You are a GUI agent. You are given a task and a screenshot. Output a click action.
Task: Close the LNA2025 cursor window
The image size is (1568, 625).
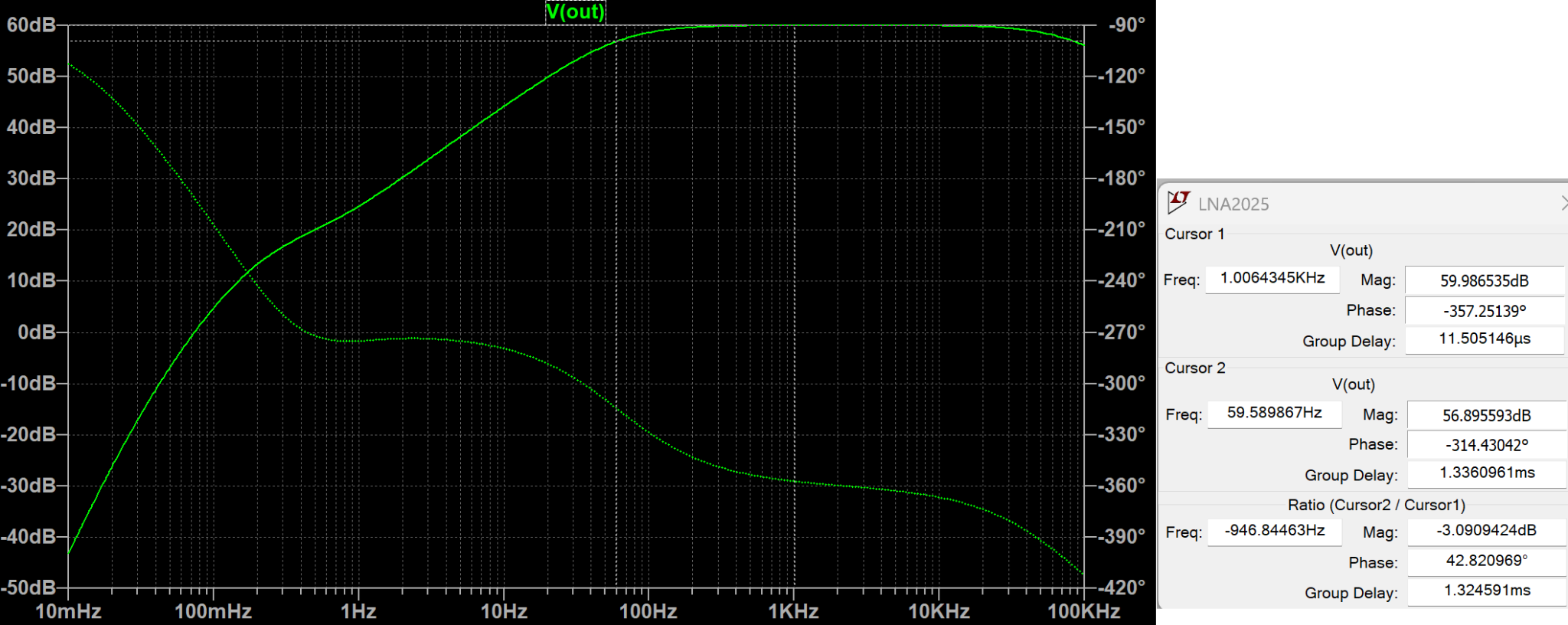pyautogui.click(x=1563, y=203)
